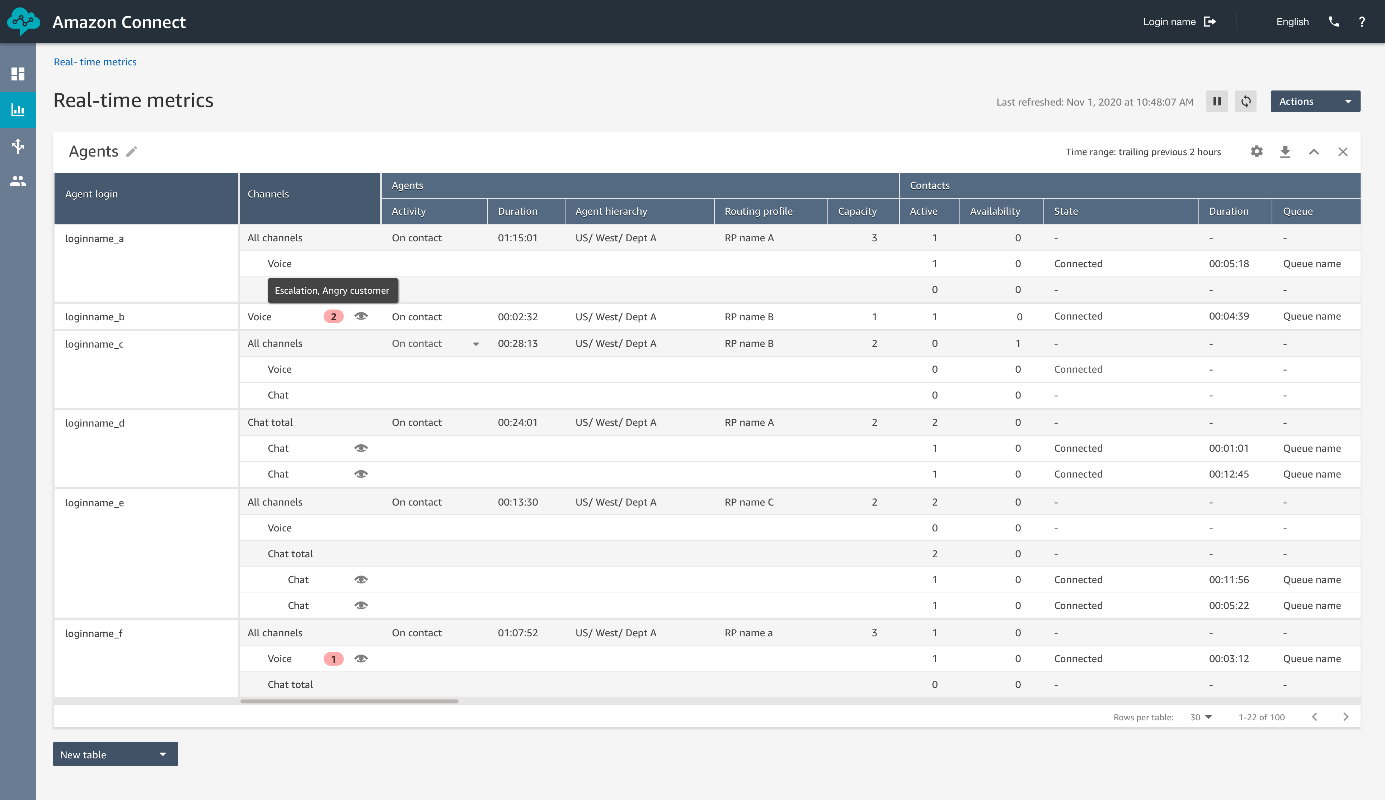Click the red badge 2 on loginname_b Voice
The image size is (1385, 800).
pyautogui.click(x=334, y=316)
